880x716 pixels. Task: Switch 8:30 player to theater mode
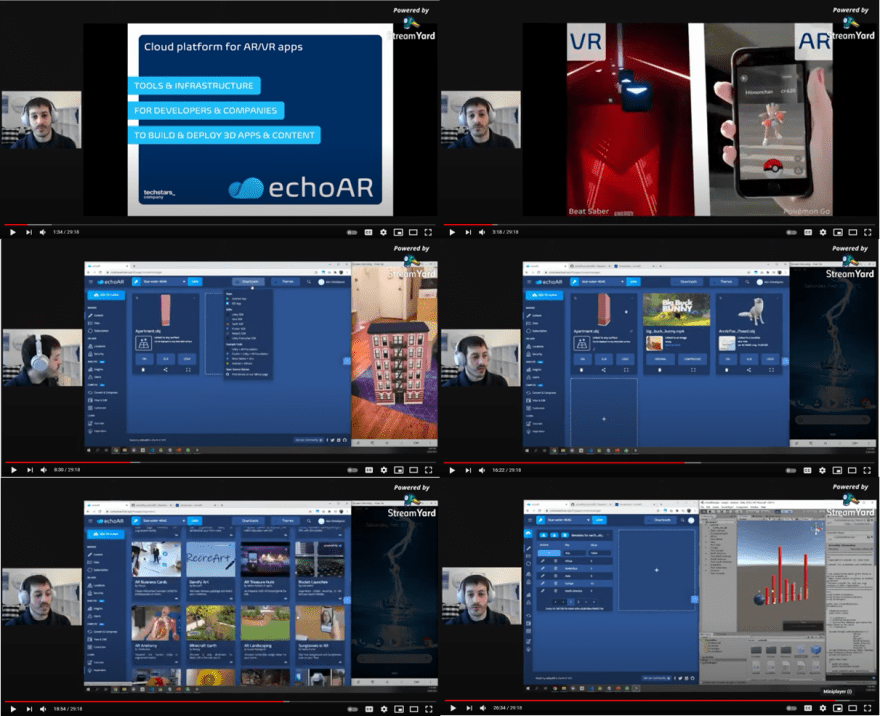414,470
